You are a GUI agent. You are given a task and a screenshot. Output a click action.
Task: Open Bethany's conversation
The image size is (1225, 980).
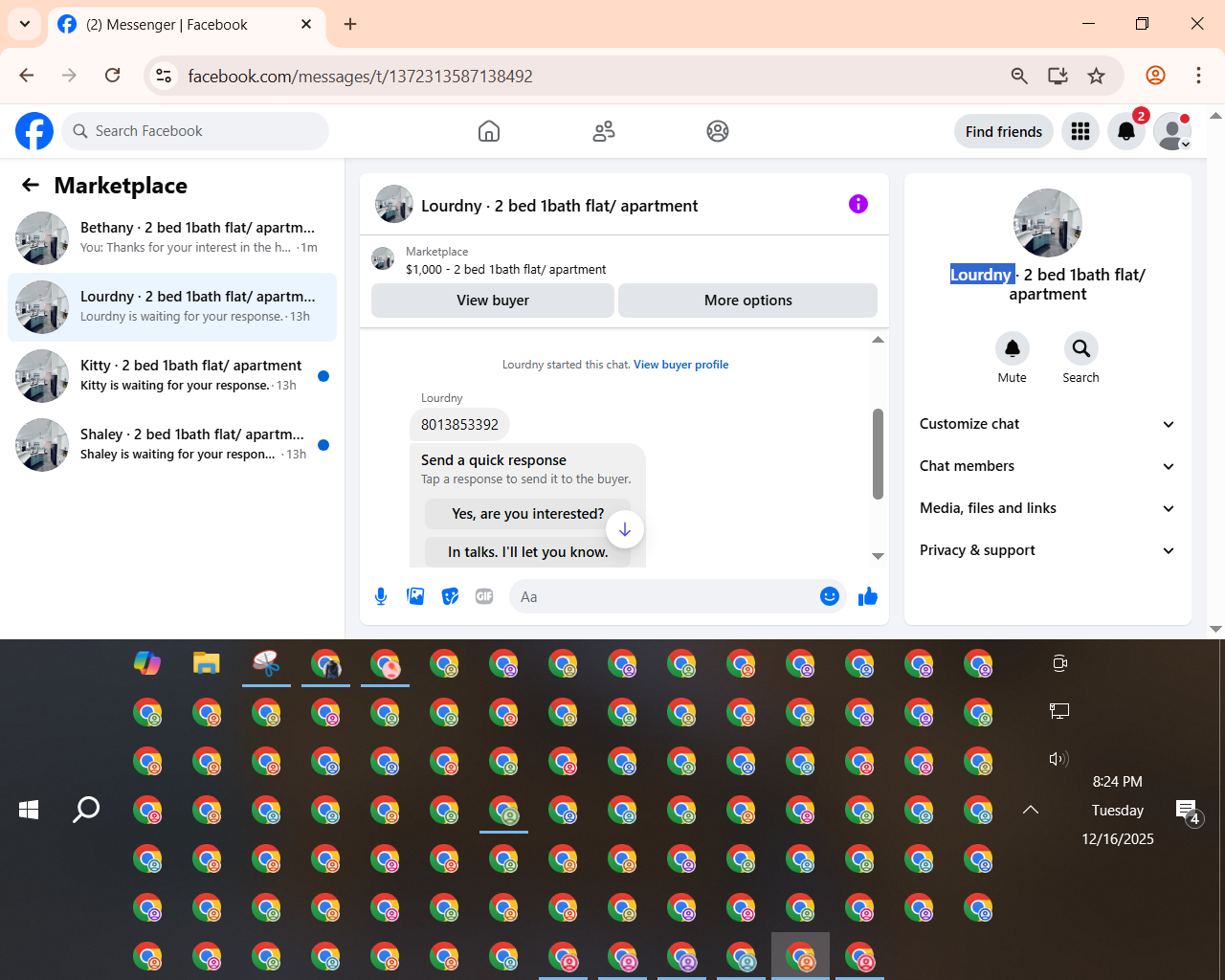(172, 238)
